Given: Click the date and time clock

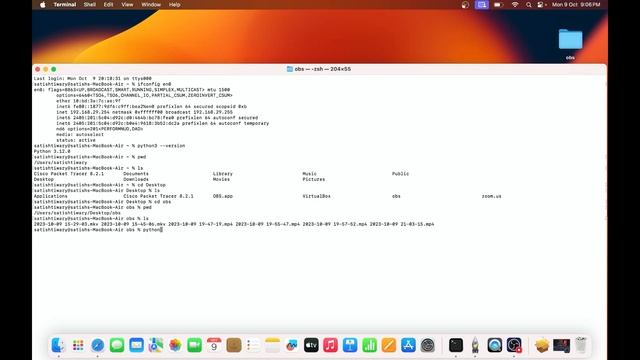Looking at the screenshot, I should click(x=576, y=4).
